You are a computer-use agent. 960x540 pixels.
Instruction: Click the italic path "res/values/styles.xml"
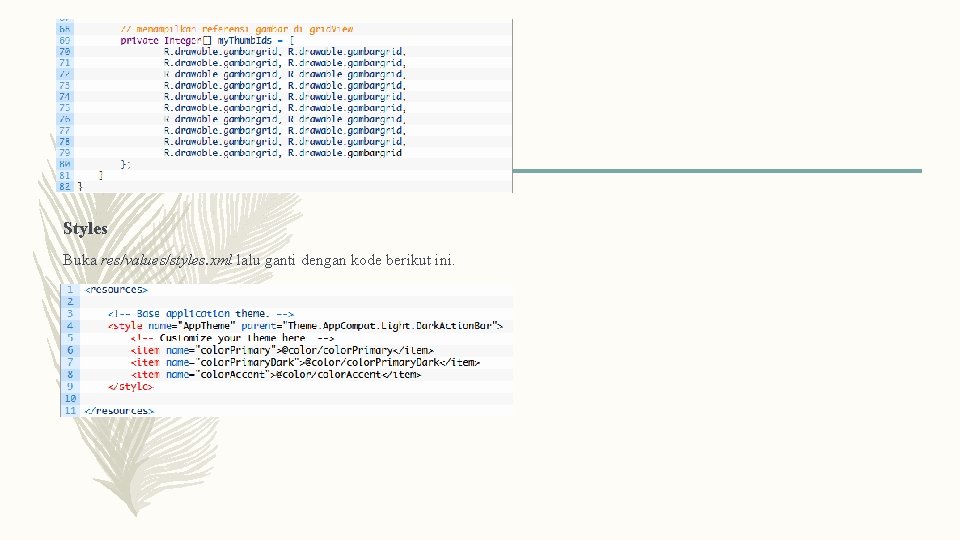click(x=167, y=260)
